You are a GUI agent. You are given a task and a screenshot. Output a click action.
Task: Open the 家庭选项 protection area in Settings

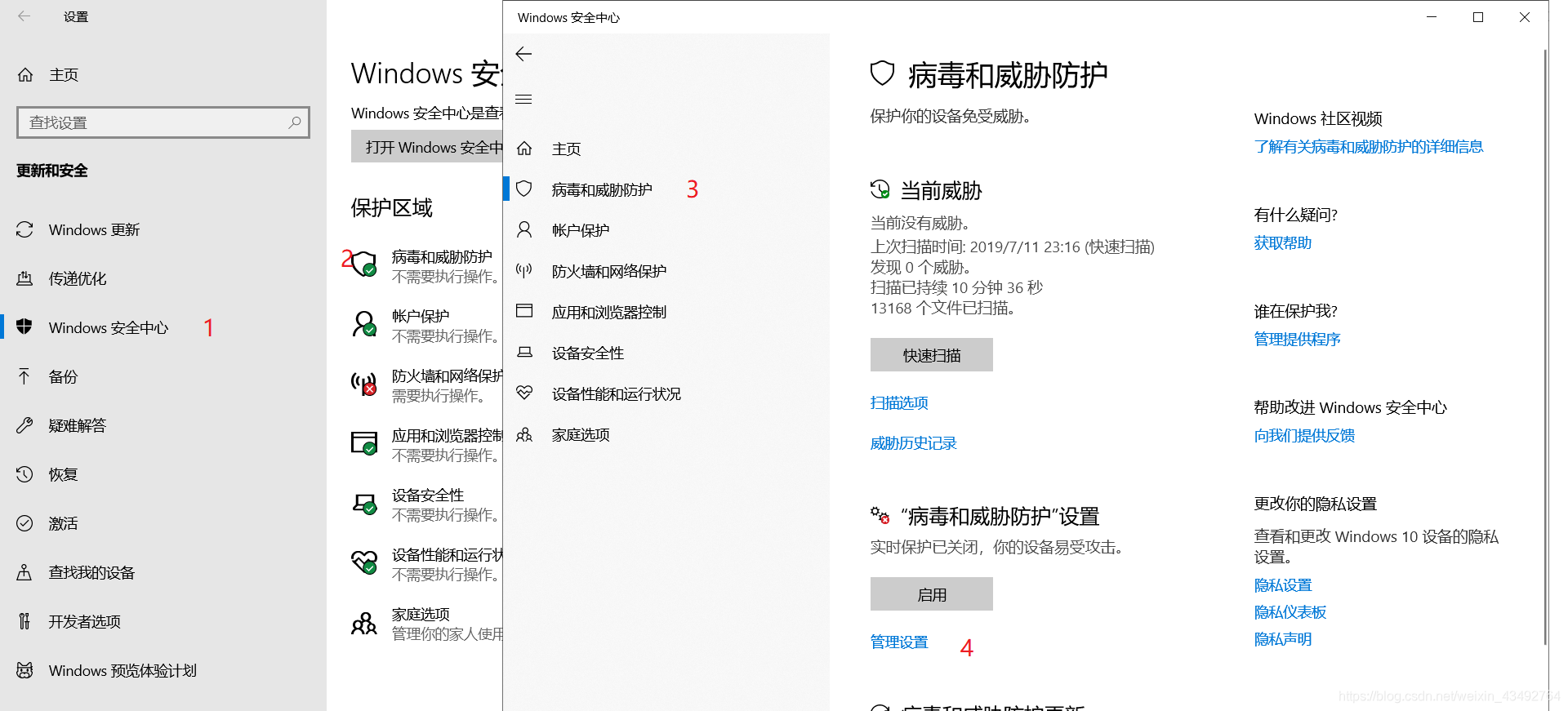(427, 623)
